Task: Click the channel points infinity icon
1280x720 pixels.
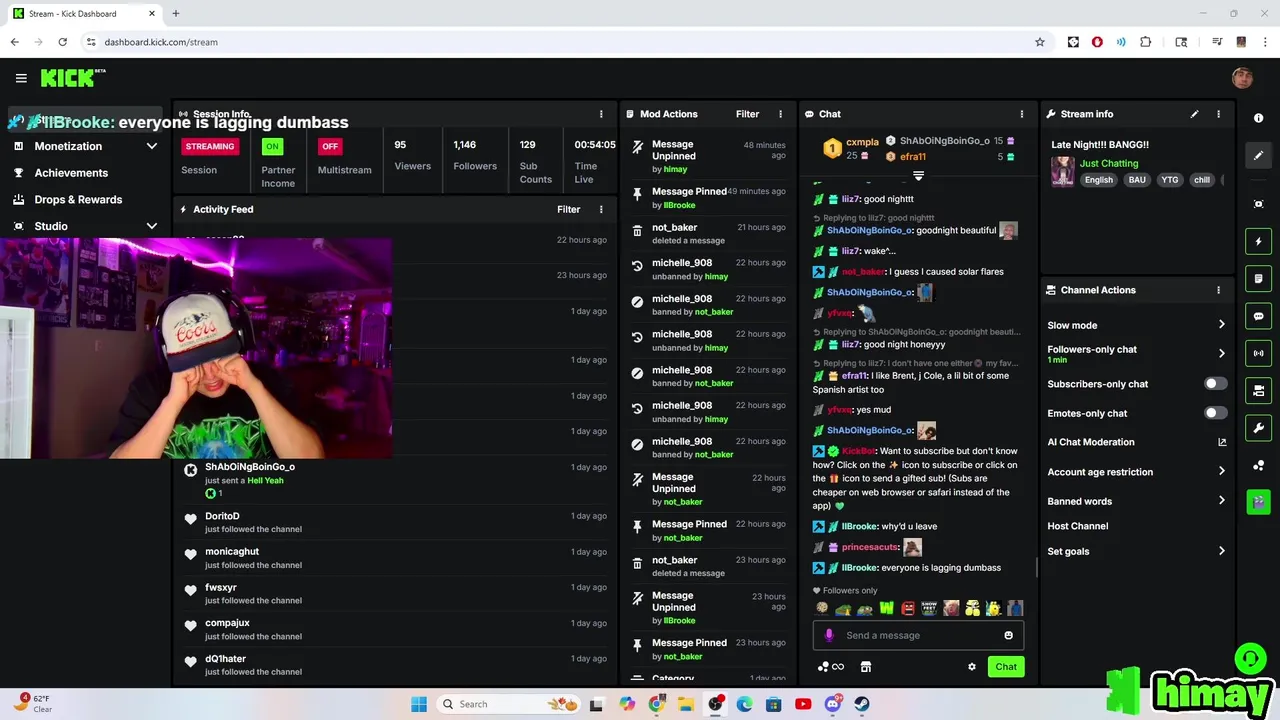Action: point(831,667)
